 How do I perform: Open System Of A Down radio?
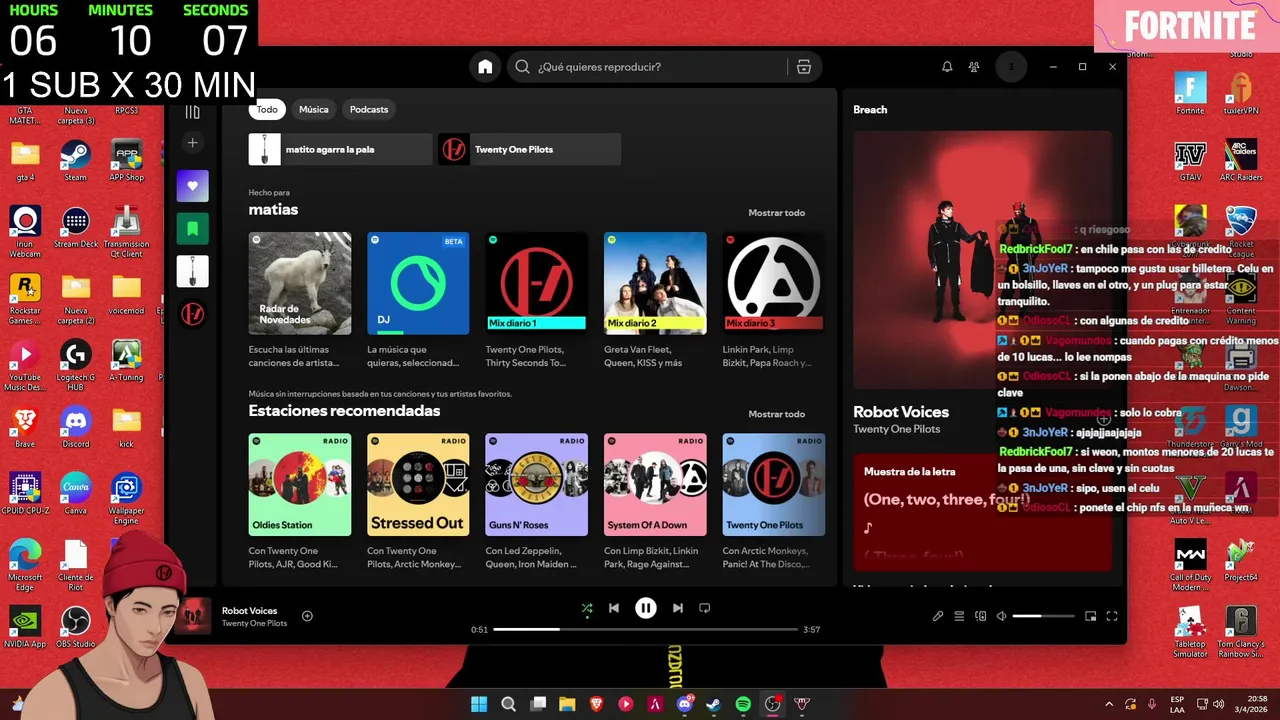655,484
